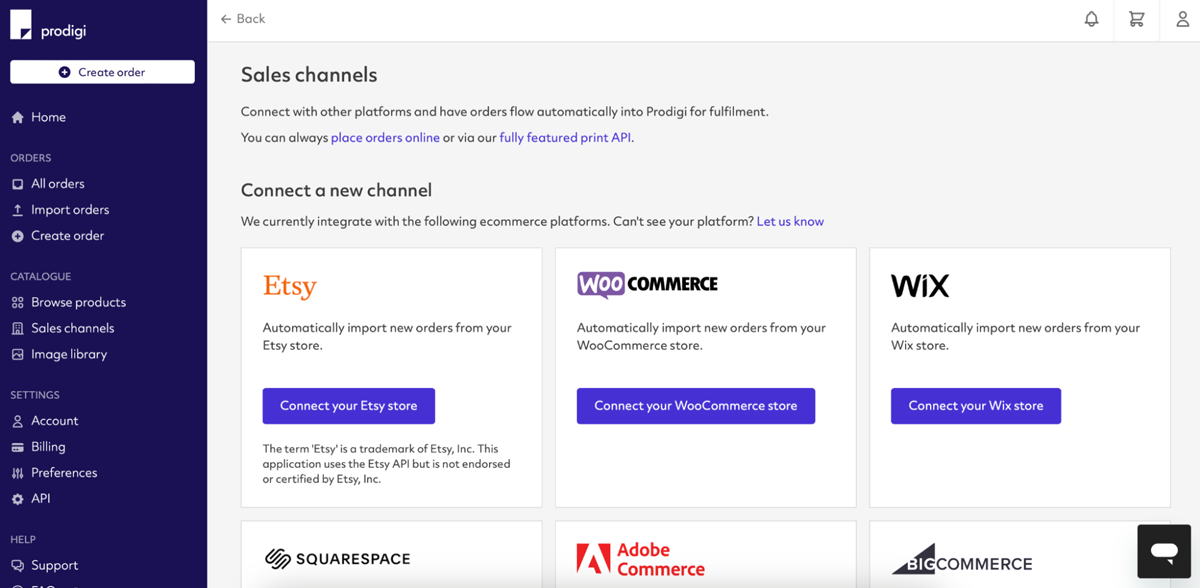The width and height of the screenshot is (1200, 588).
Task: Open the notifications bell icon
Action: click(1091, 19)
